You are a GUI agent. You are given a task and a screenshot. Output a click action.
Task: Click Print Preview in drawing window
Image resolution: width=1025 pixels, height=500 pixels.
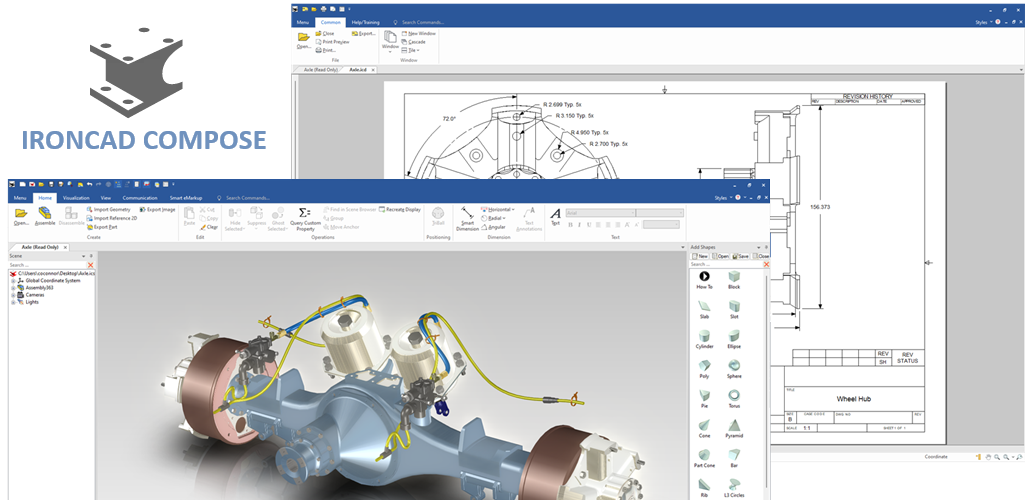coord(332,42)
